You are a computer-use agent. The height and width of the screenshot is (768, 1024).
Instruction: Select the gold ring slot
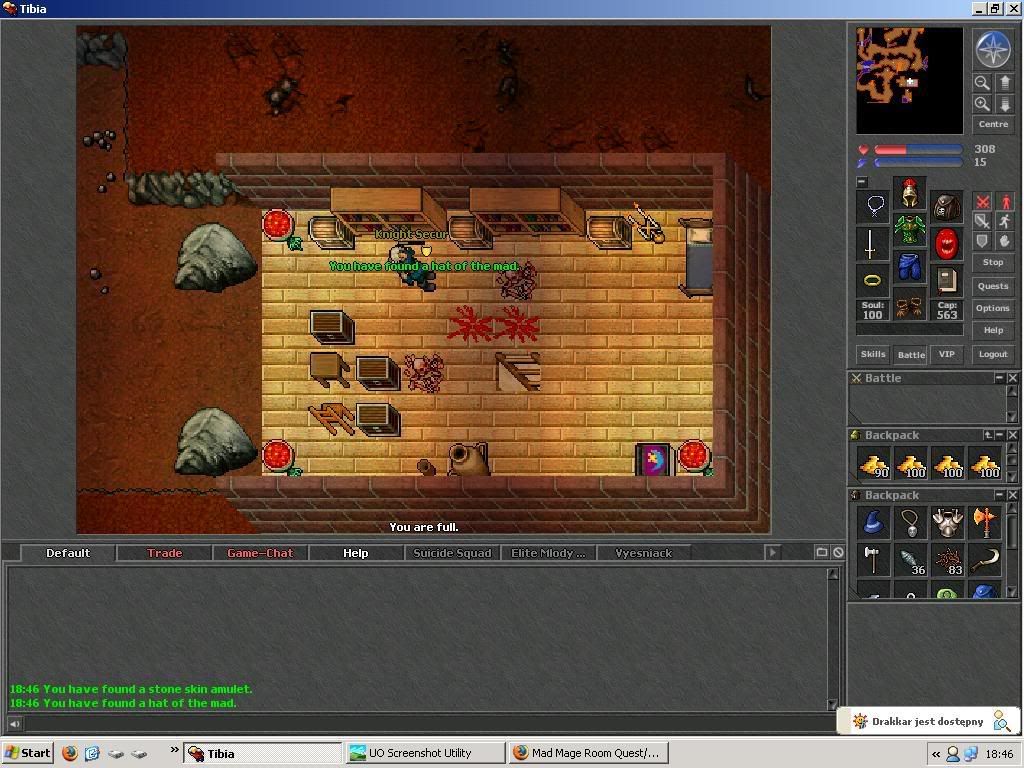point(872,281)
